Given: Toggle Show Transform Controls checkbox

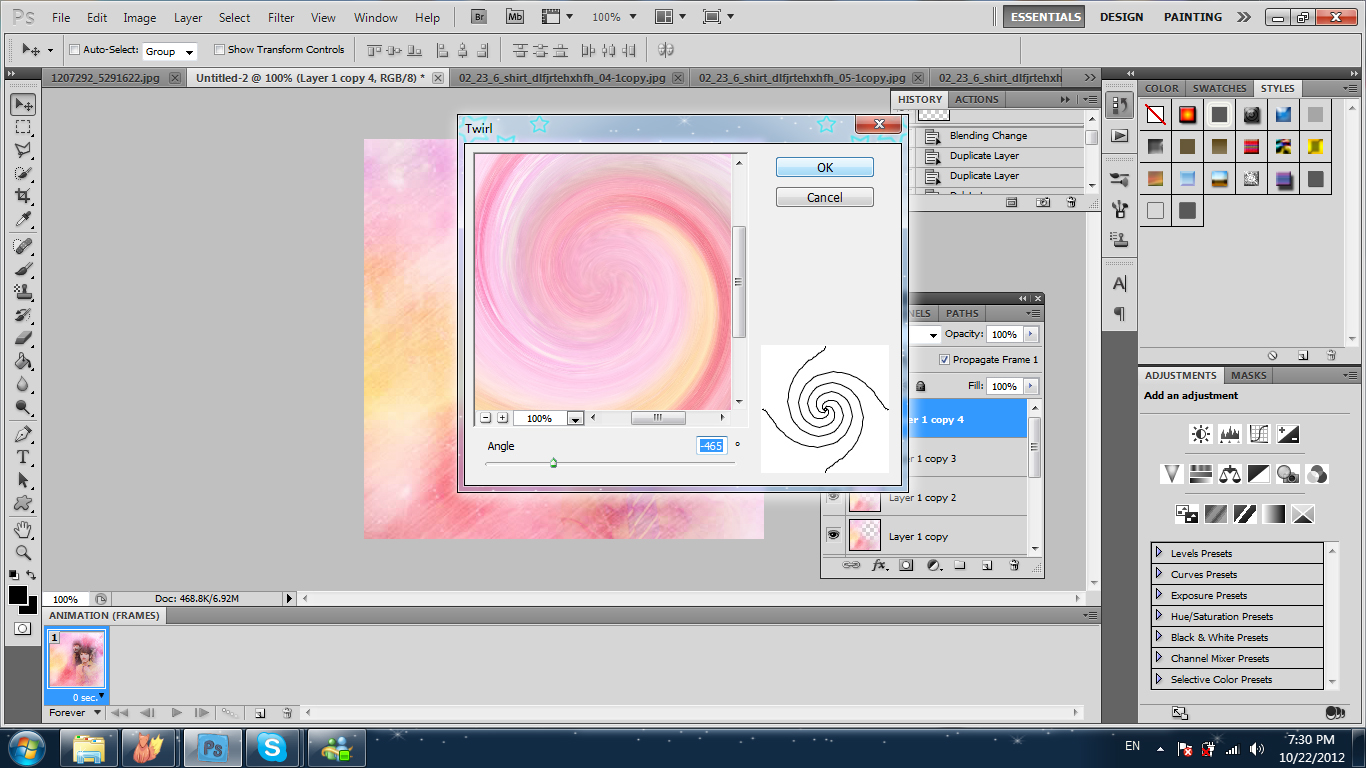Looking at the screenshot, I should tap(219, 50).
